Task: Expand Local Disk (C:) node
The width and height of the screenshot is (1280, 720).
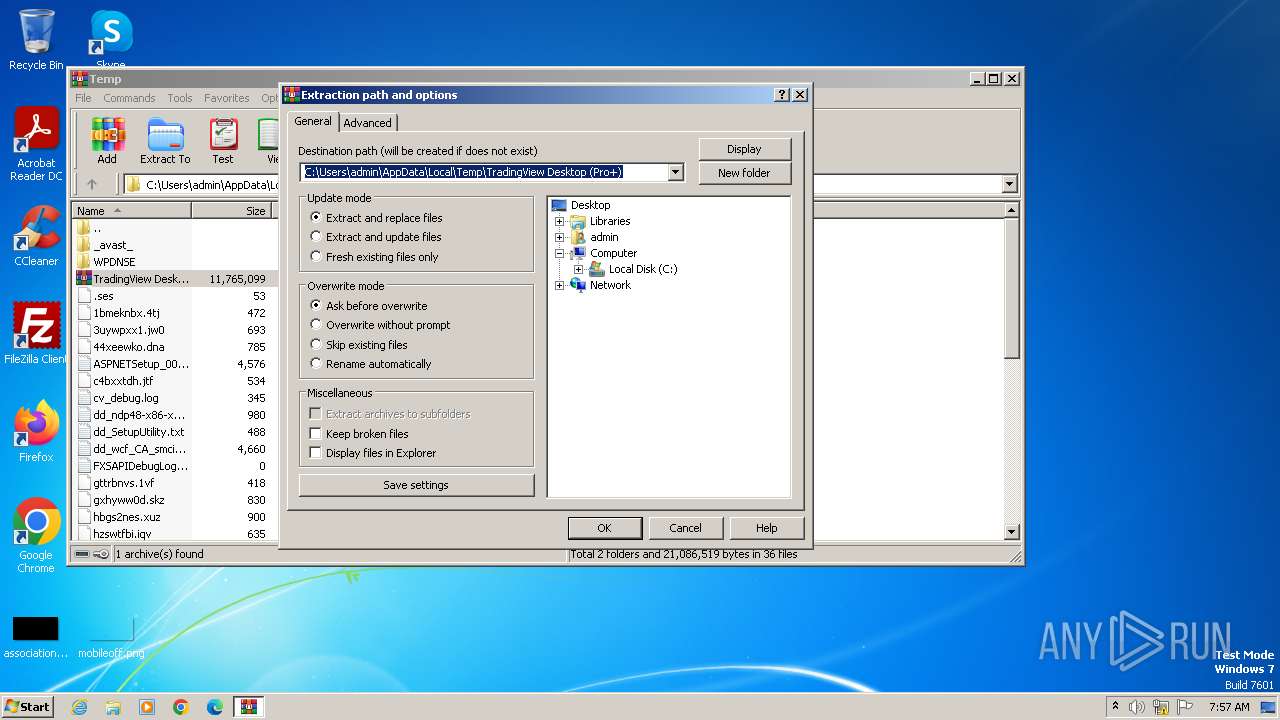Action: (x=578, y=269)
